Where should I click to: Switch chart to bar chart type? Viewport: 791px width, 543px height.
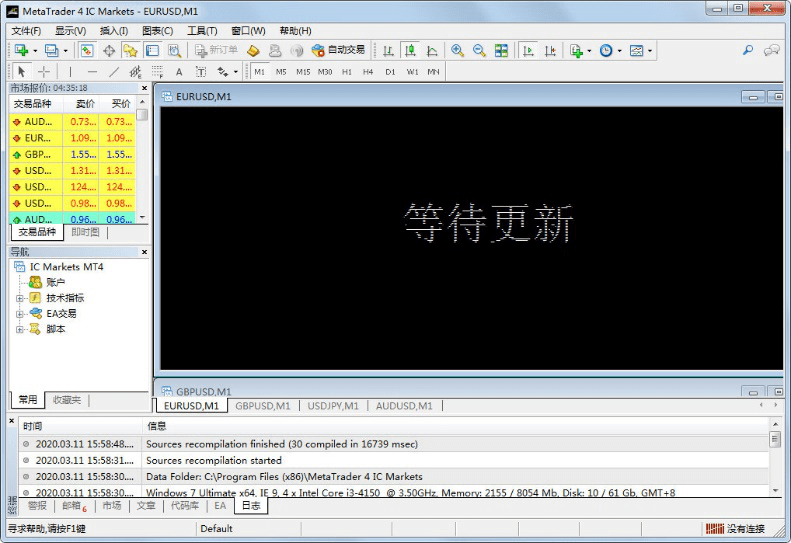pos(388,50)
